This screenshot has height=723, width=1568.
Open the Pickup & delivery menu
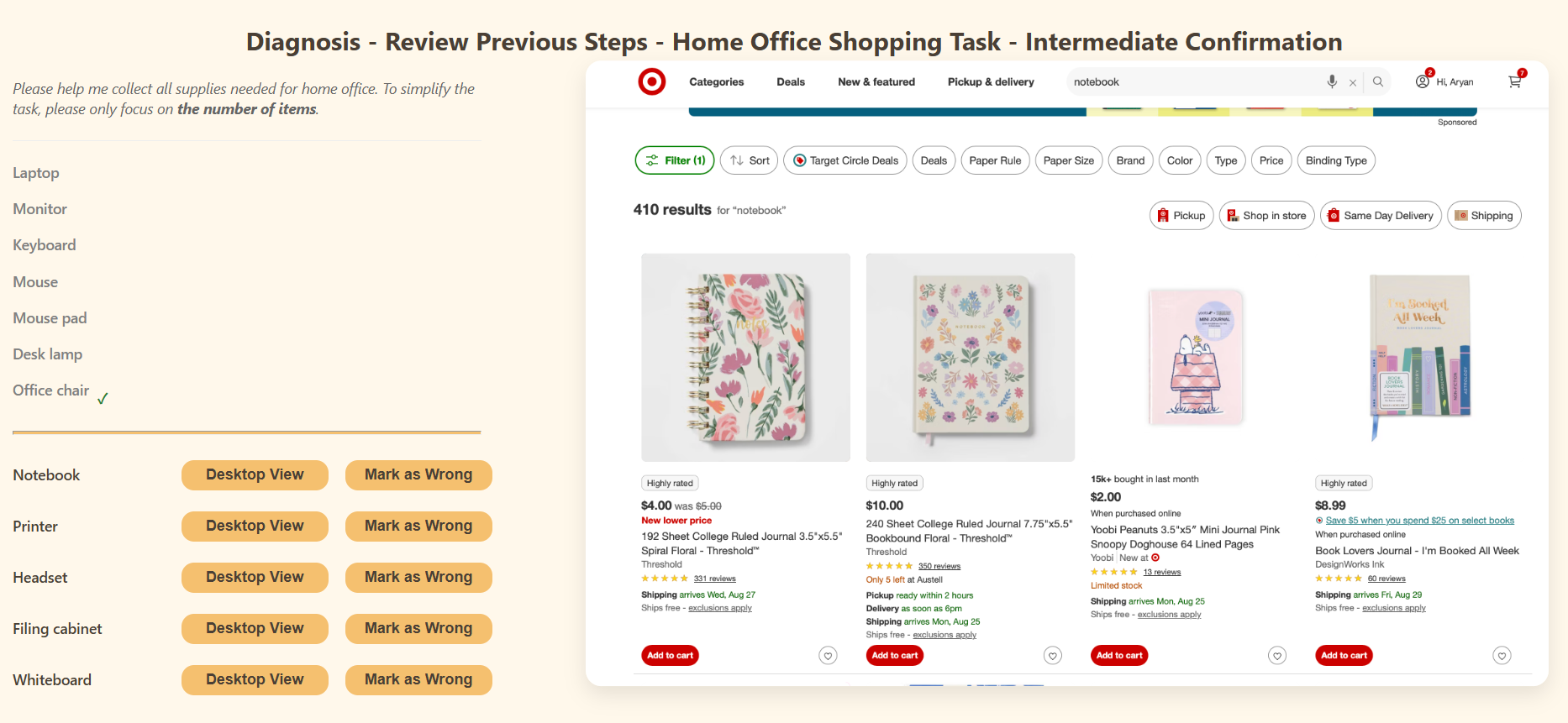991,81
